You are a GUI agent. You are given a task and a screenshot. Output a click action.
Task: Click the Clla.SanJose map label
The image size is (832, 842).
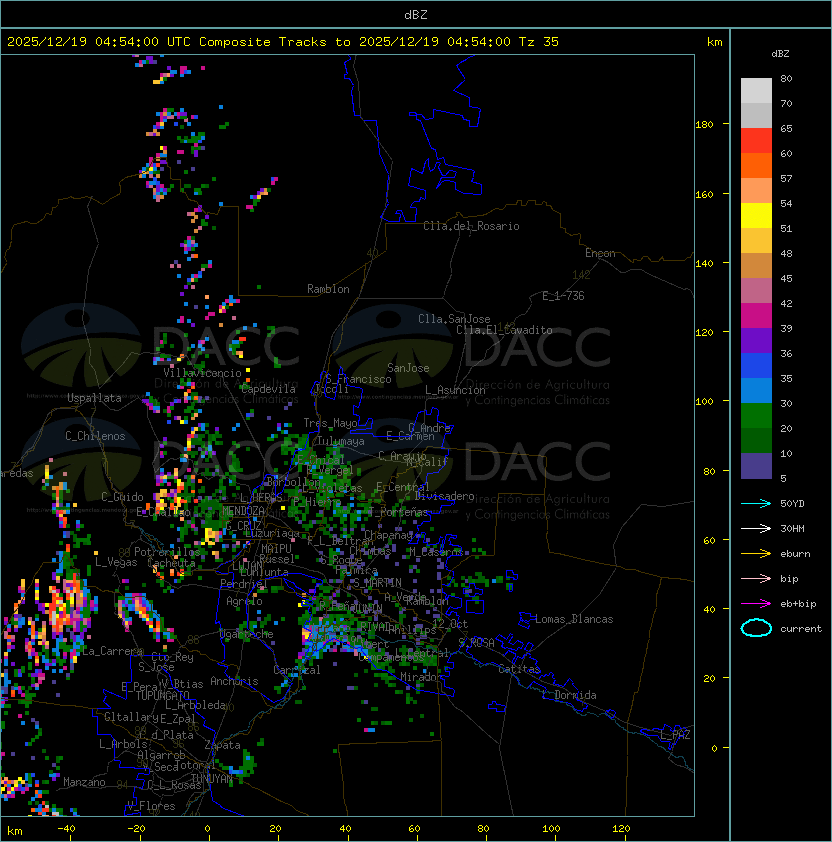click(x=454, y=319)
